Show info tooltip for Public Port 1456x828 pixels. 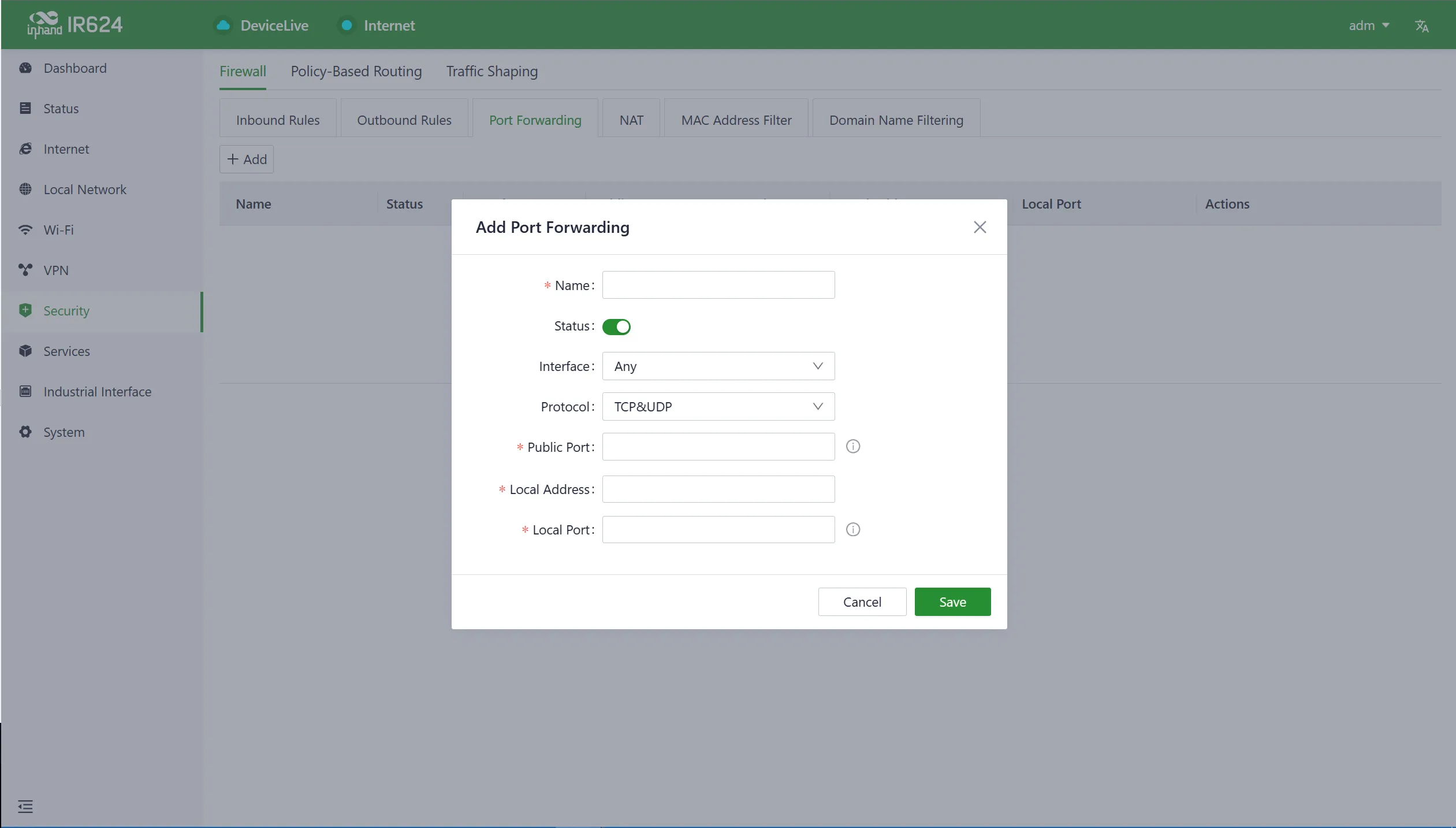[x=853, y=447]
